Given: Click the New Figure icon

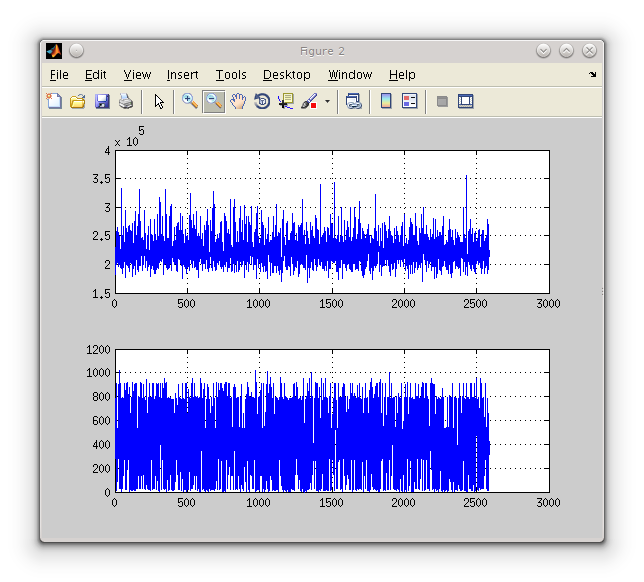Looking at the screenshot, I should coord(54,101).
